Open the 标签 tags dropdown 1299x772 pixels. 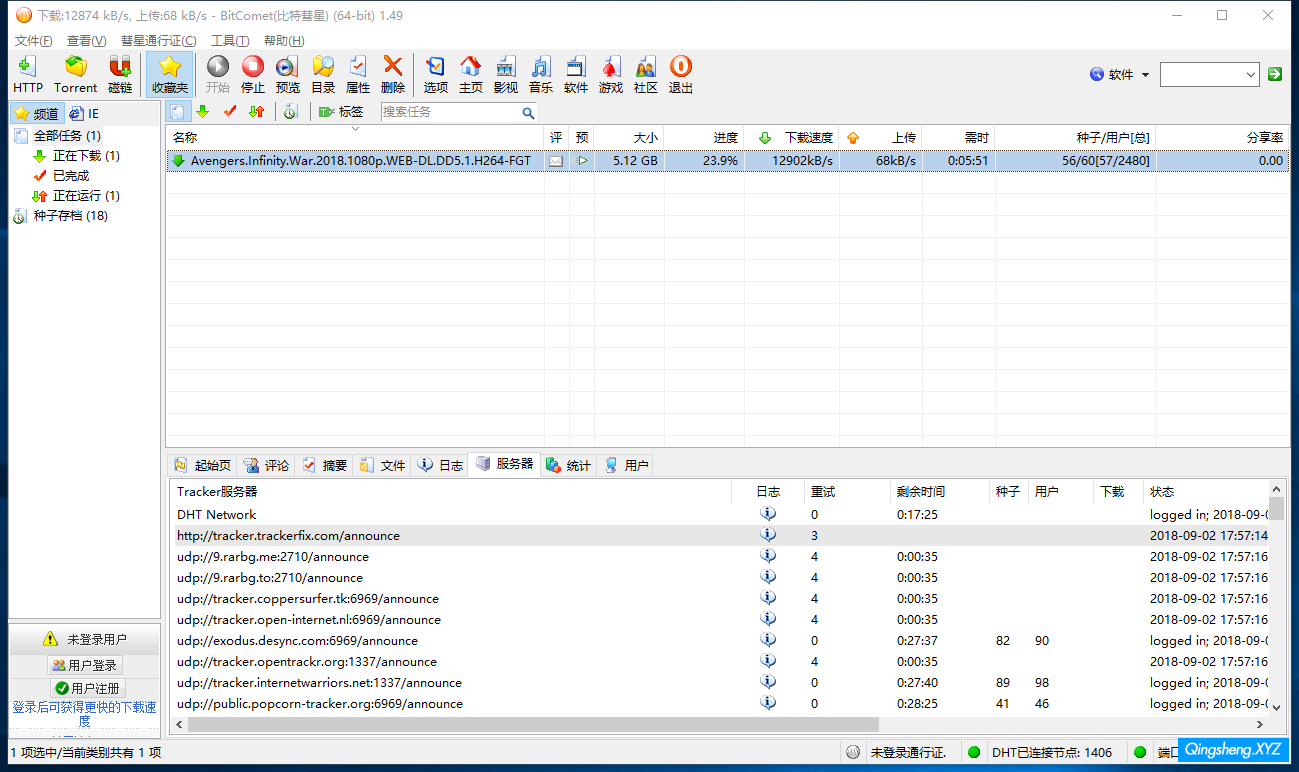(341, 112)
